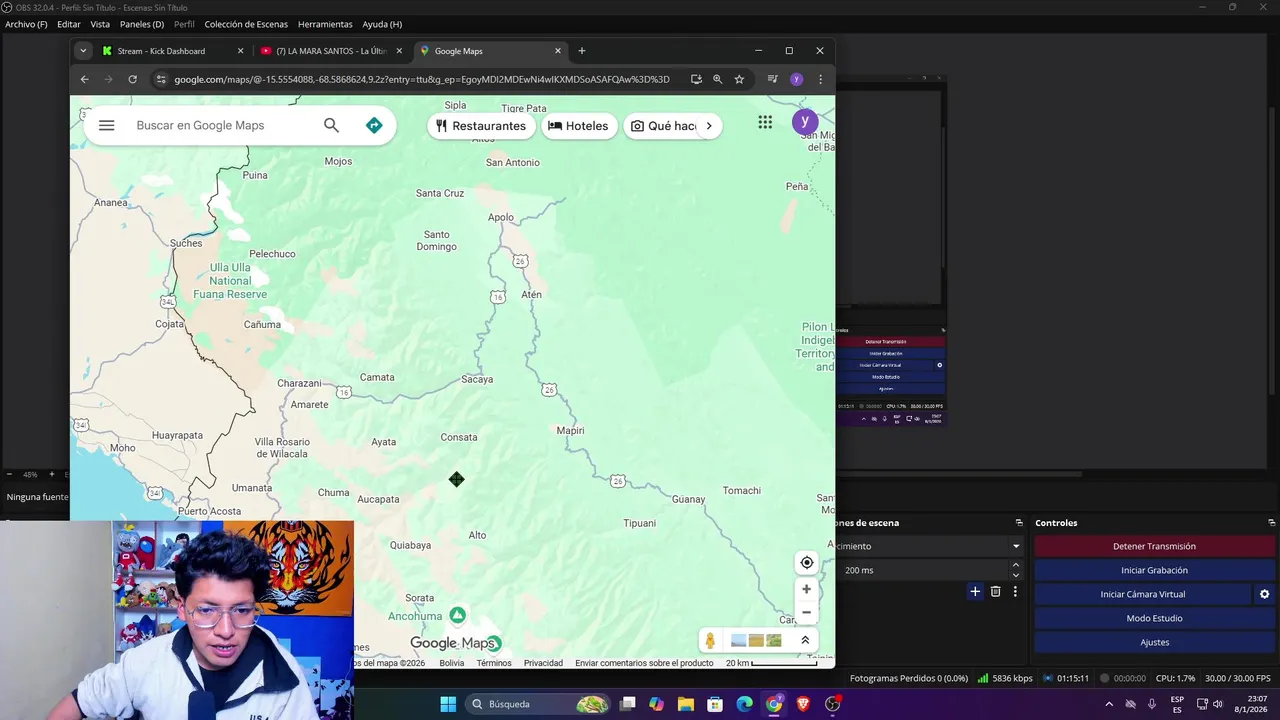This screenshot has height=720, width=1280.
Task: Filter by Restaurantes chip
Action: pyautogui.click(x=481, y=126)
